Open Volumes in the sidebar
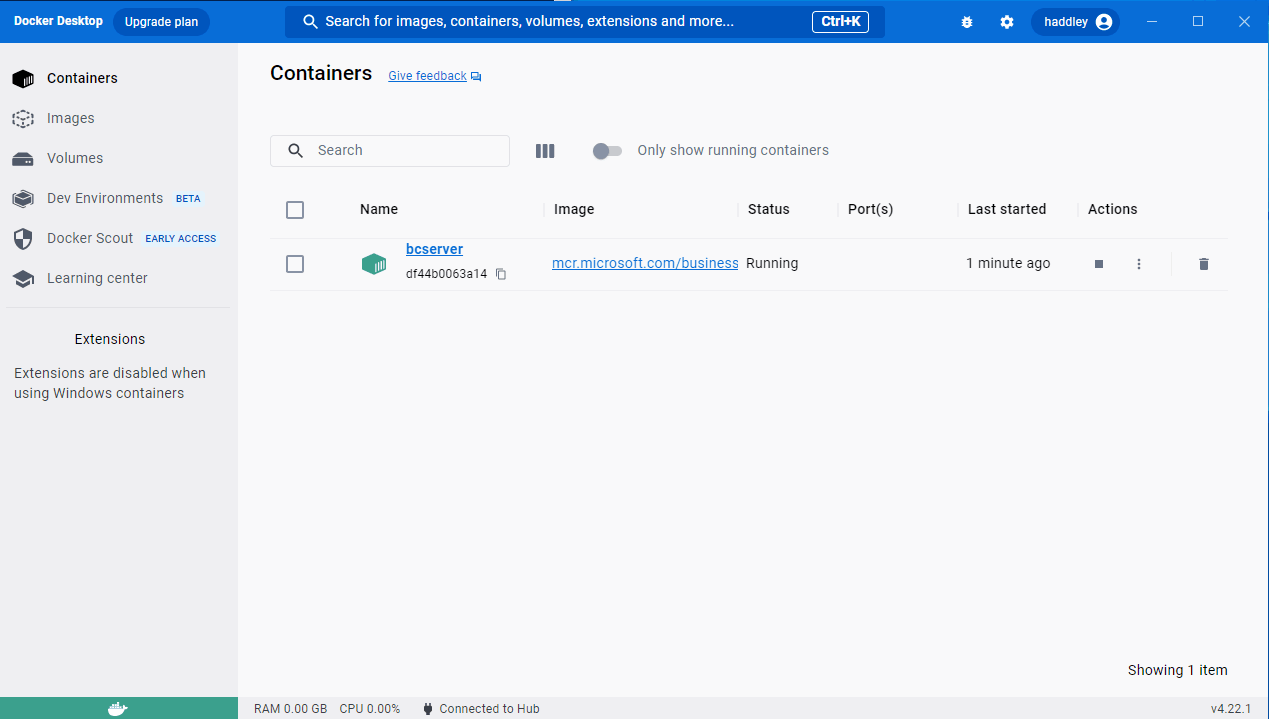 click(74, 158)
